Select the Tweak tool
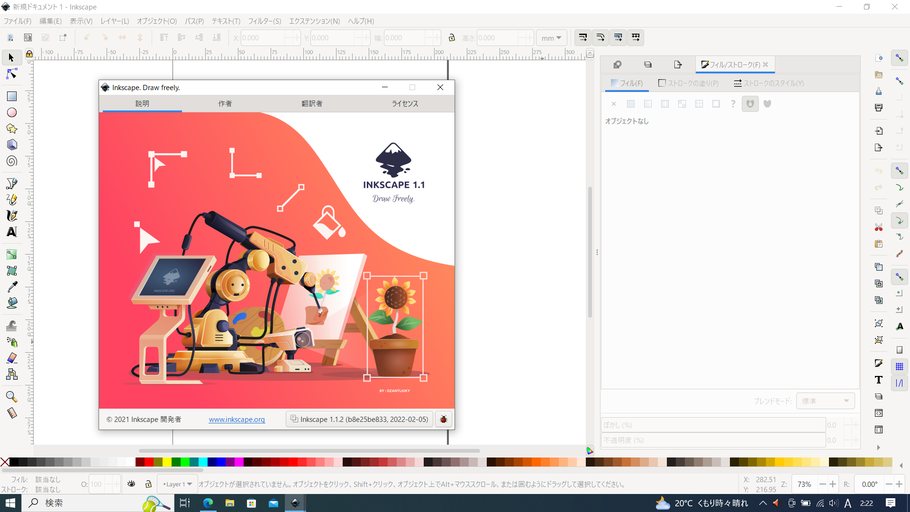910x512 pixels. tap(11, 326)
